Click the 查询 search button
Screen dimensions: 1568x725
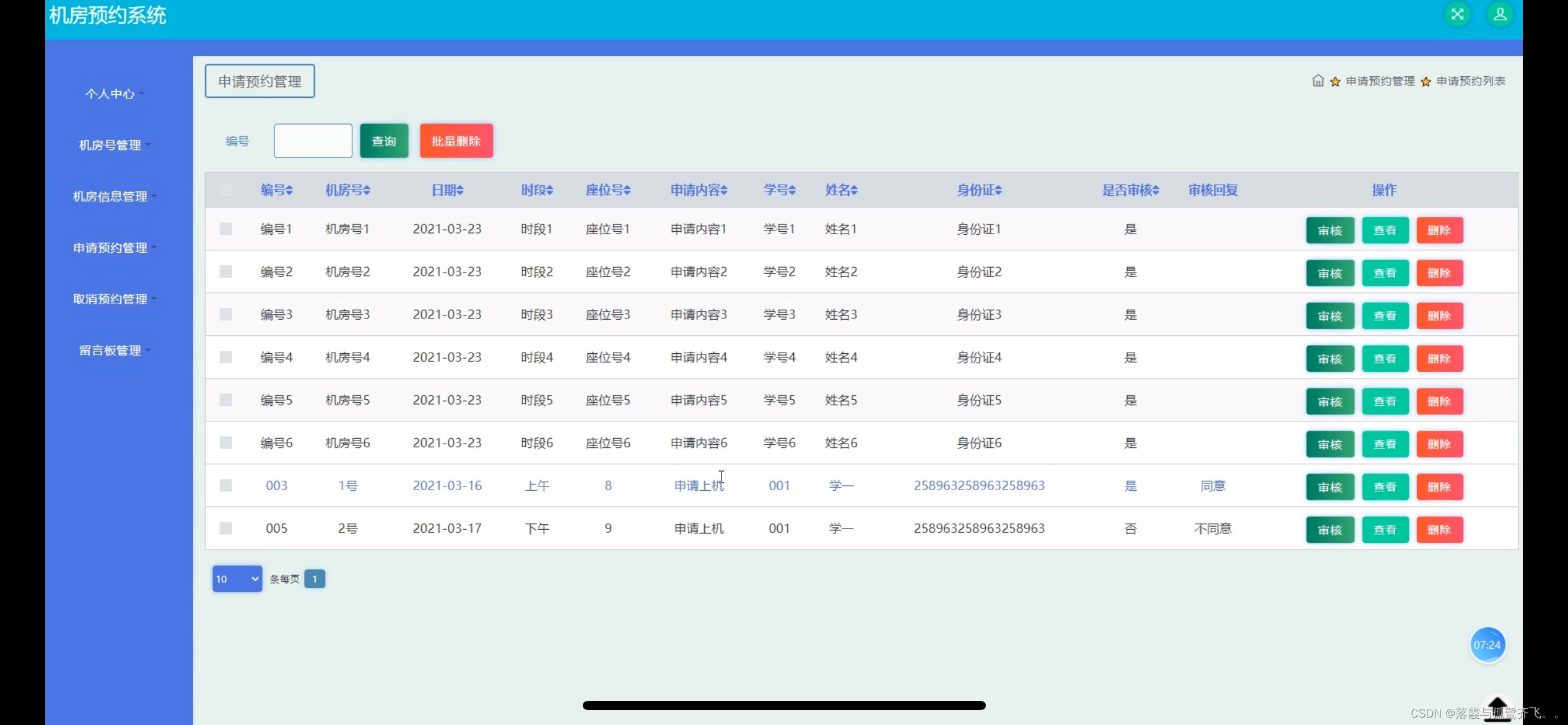(384, 141)
